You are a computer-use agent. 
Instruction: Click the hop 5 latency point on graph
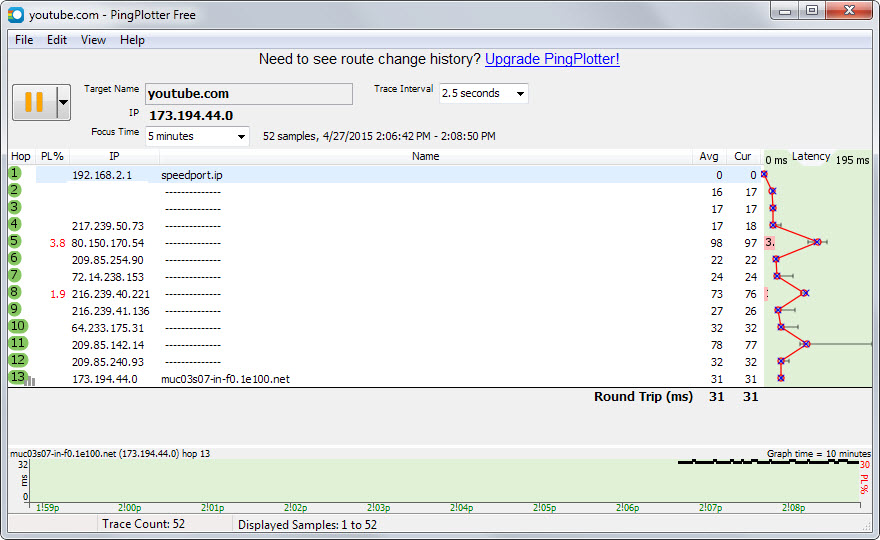tap(817, 242)
